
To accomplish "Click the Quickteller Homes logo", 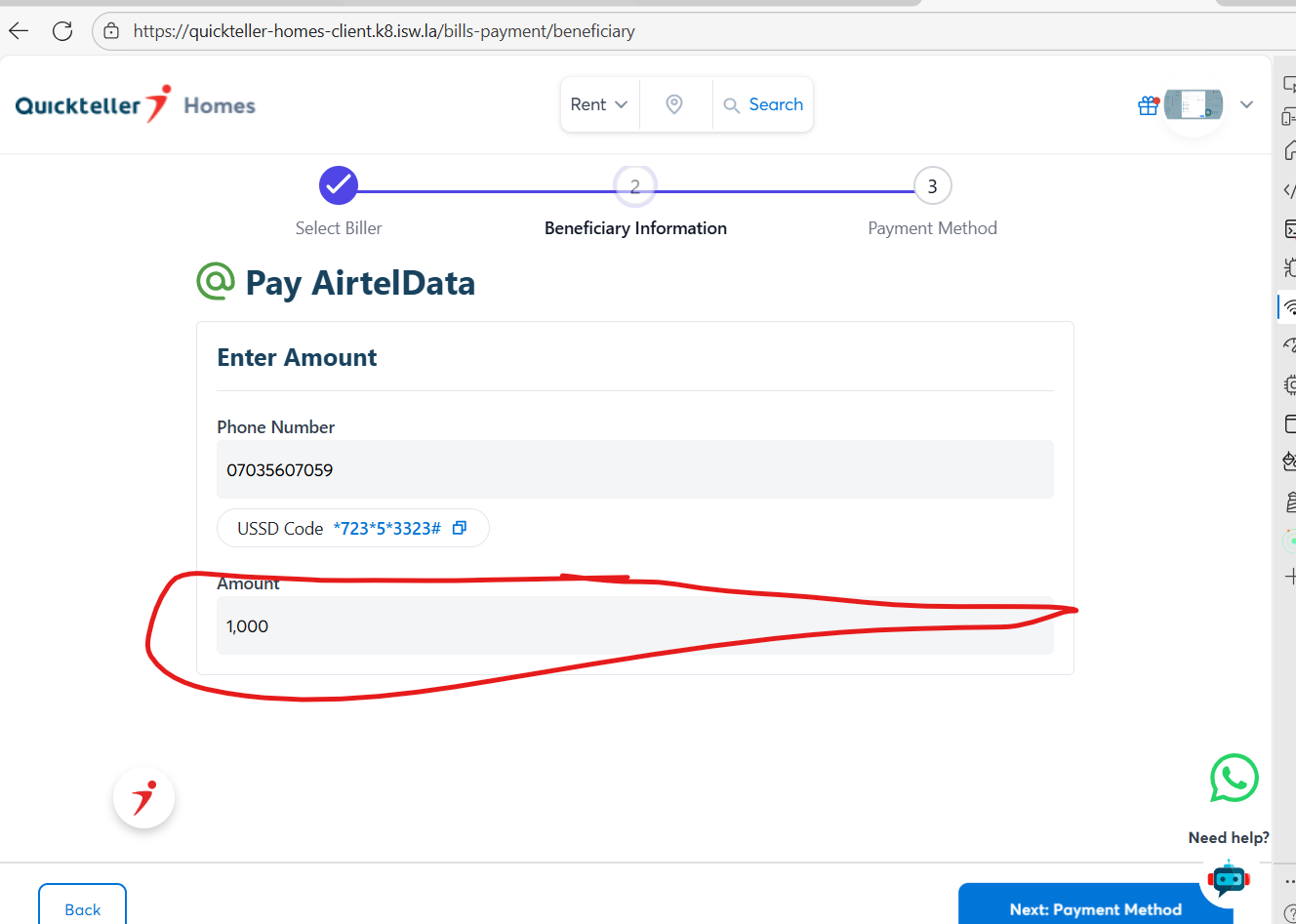I will [x=136, y=105].
